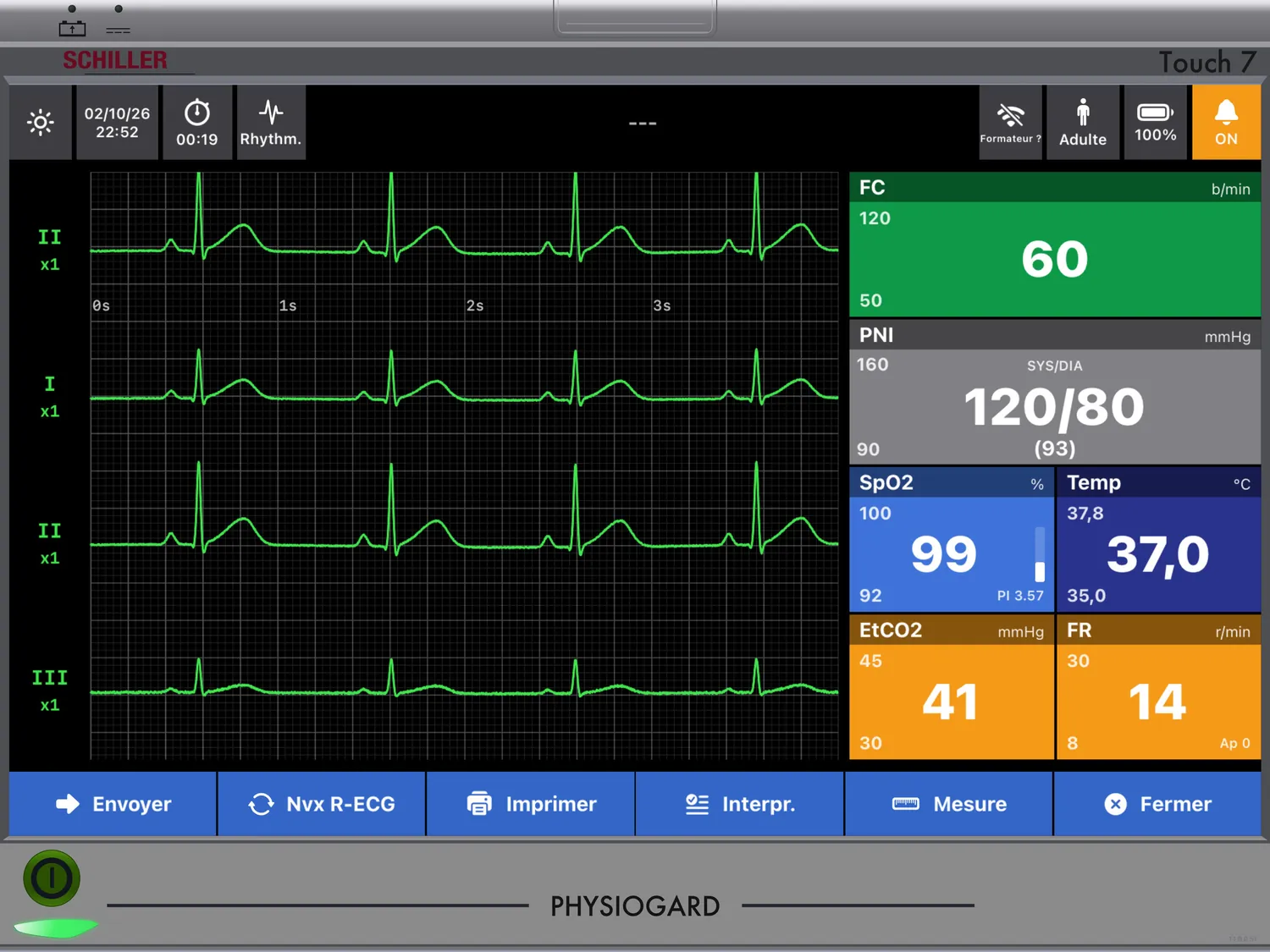This screenshot has height=952, width=1270.
Task: Click the EtCO2 upper limit 45
Action: point(870,661)
